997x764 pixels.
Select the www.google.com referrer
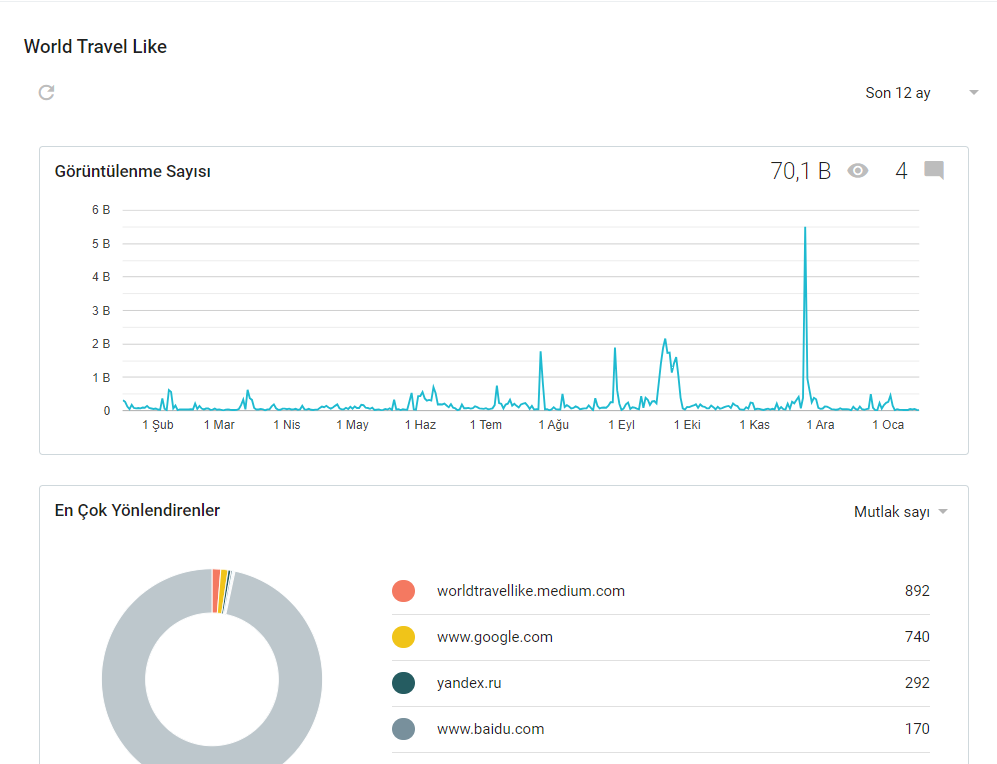(x=661, y=637)
